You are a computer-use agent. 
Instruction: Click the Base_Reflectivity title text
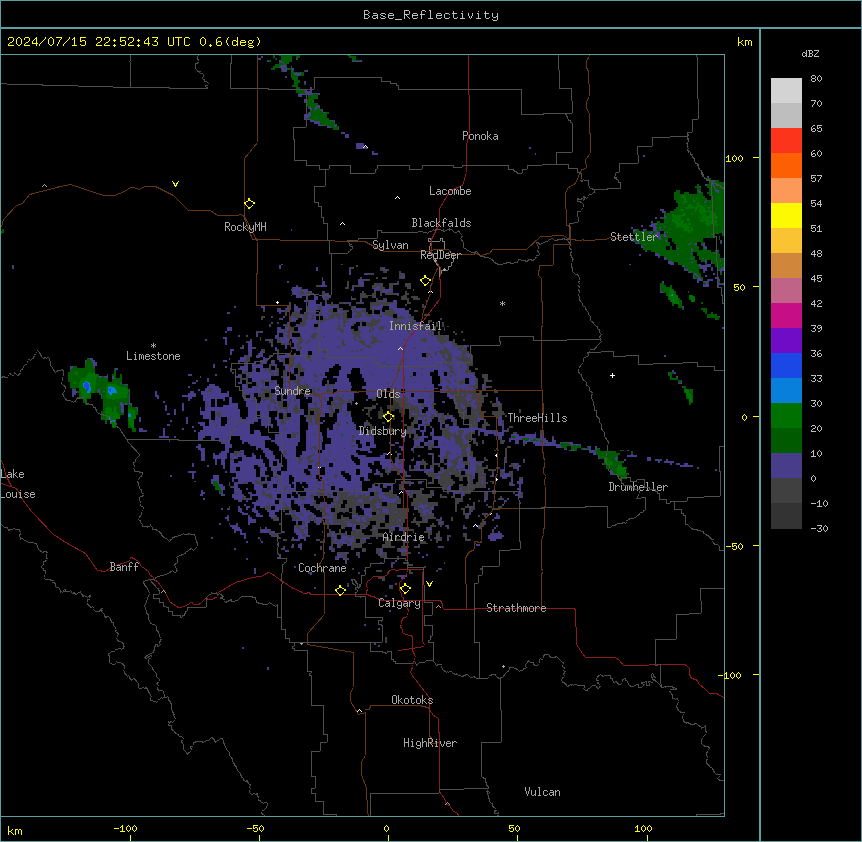pos(431,15)
